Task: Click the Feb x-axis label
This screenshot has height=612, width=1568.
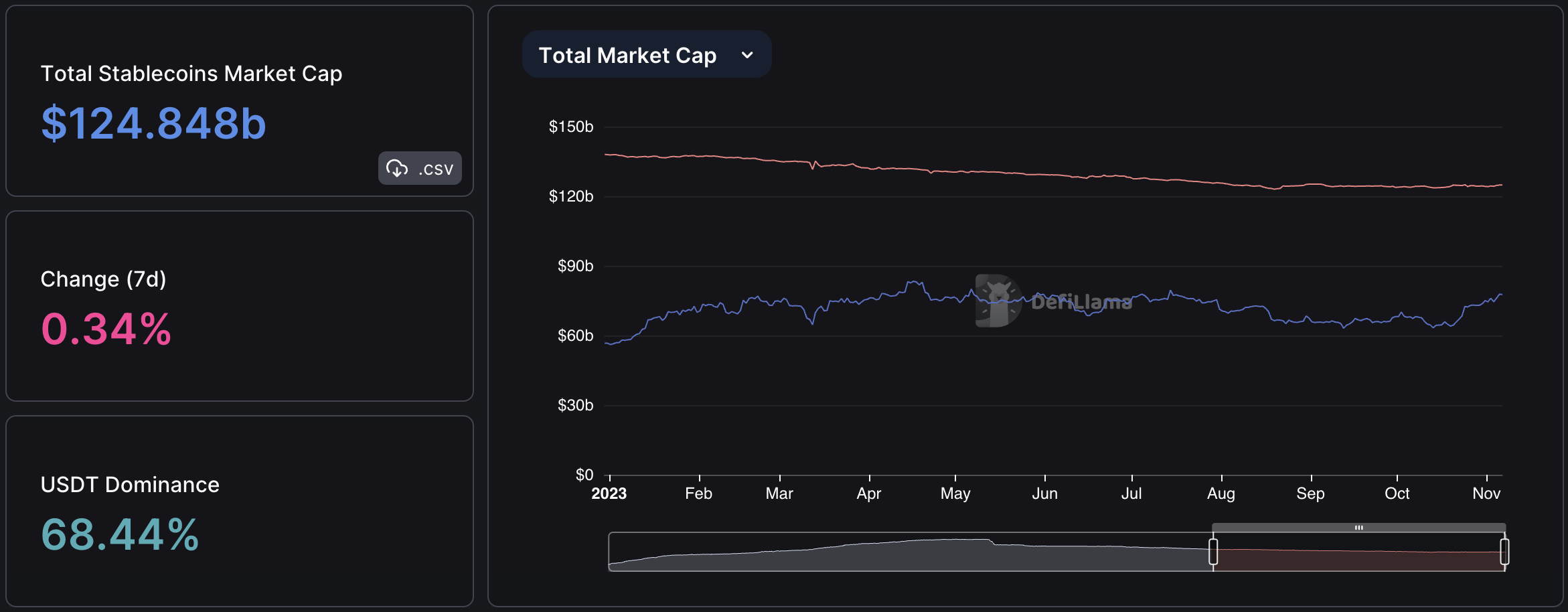Action: (699, 493)
